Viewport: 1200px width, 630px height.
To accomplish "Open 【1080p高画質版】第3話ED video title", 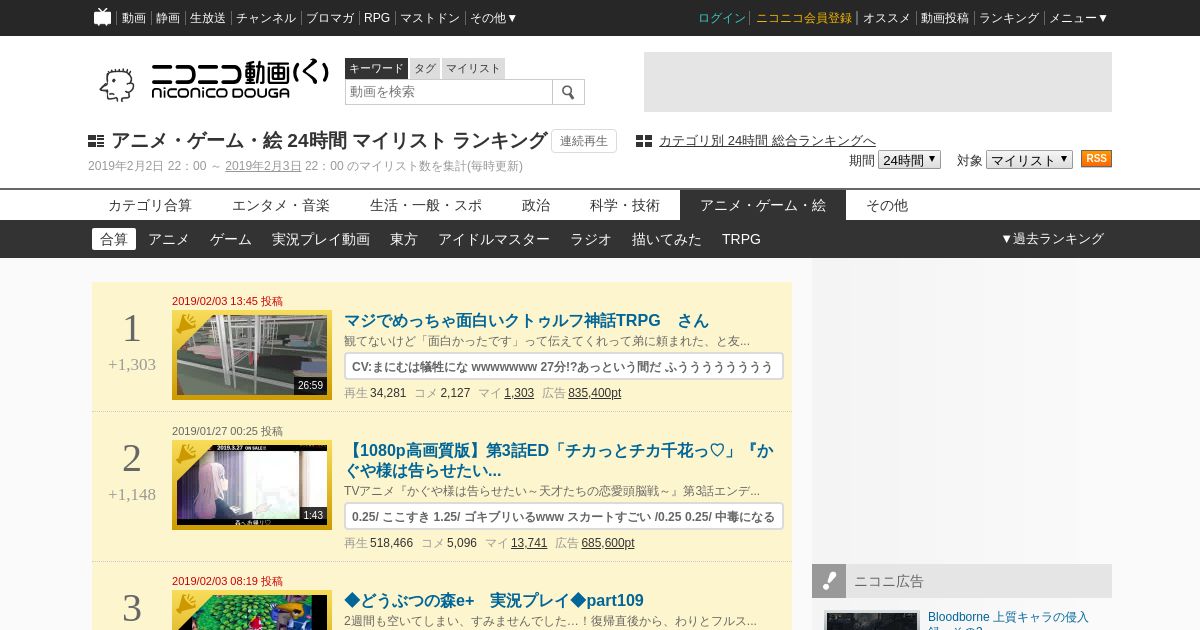I will (x=559, y=461).
